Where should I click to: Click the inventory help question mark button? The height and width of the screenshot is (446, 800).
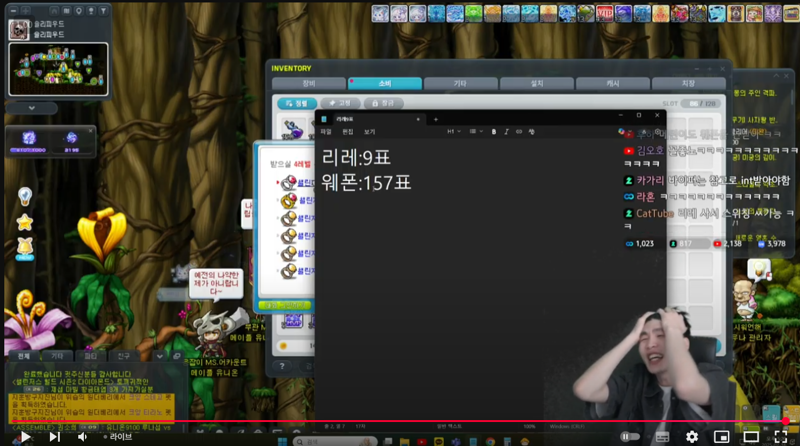(282, 366)
